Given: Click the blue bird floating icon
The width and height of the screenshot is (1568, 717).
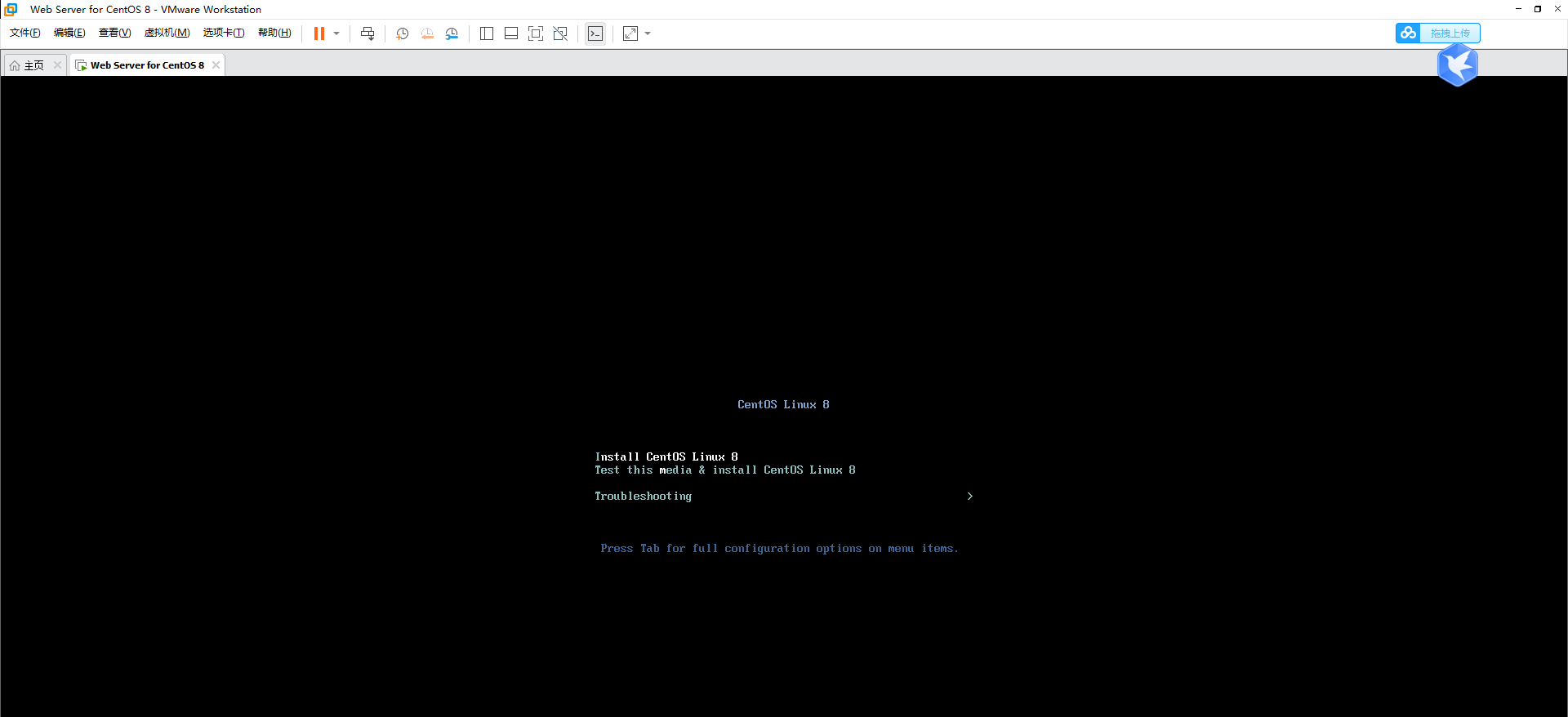Looking at the screenshot, I should pyautogui.click(x=1458, y=65).
